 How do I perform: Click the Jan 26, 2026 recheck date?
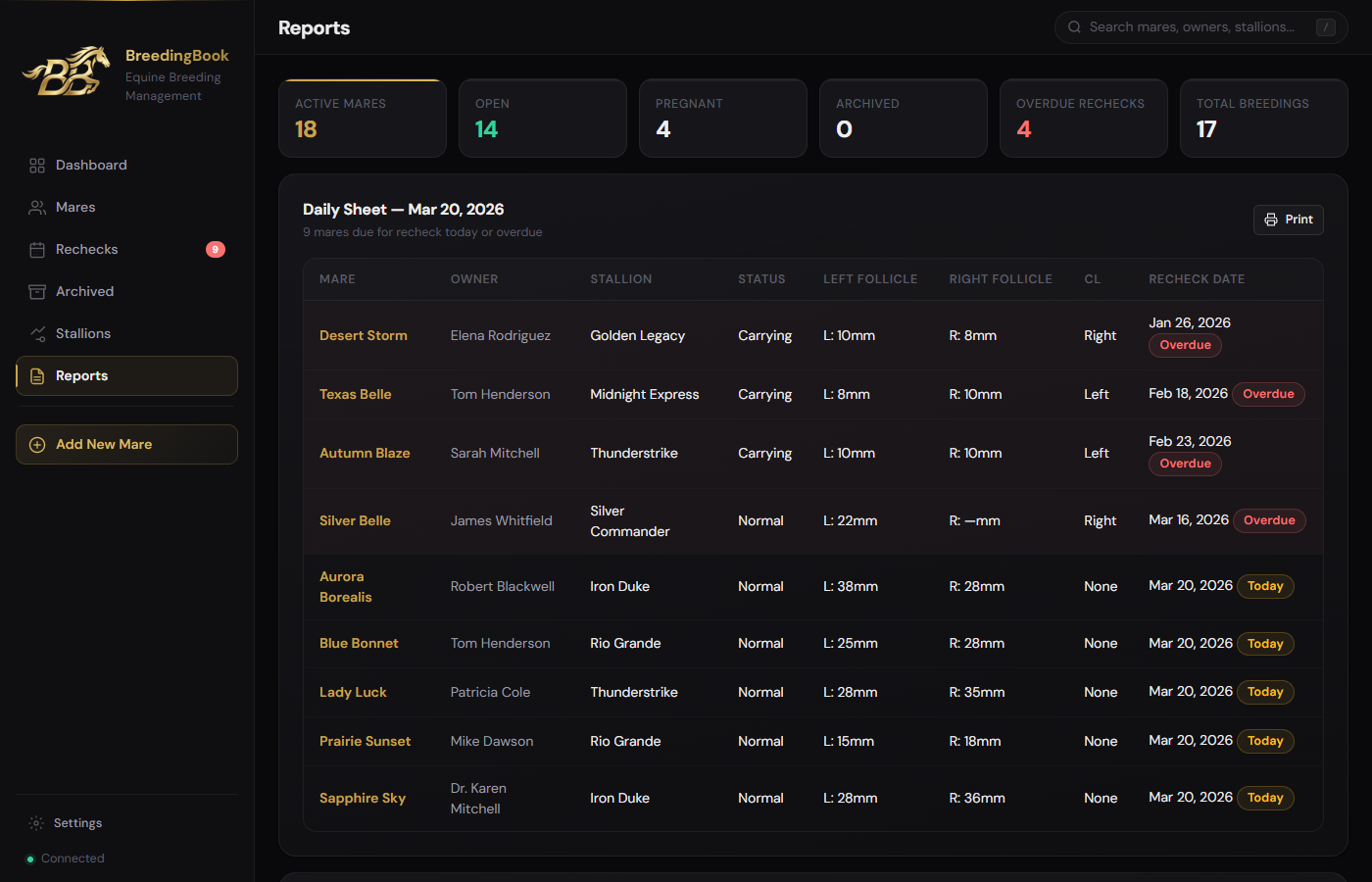tap(1190, 322)
